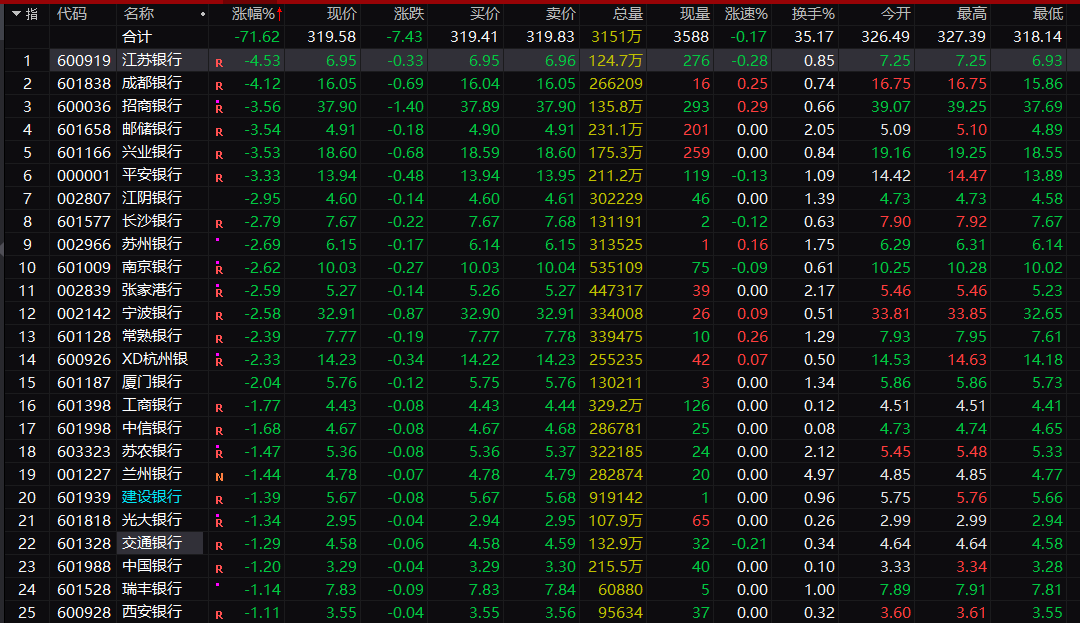Select stock name 瑞丰银行
1080x623 pixels.
[152, 589]
